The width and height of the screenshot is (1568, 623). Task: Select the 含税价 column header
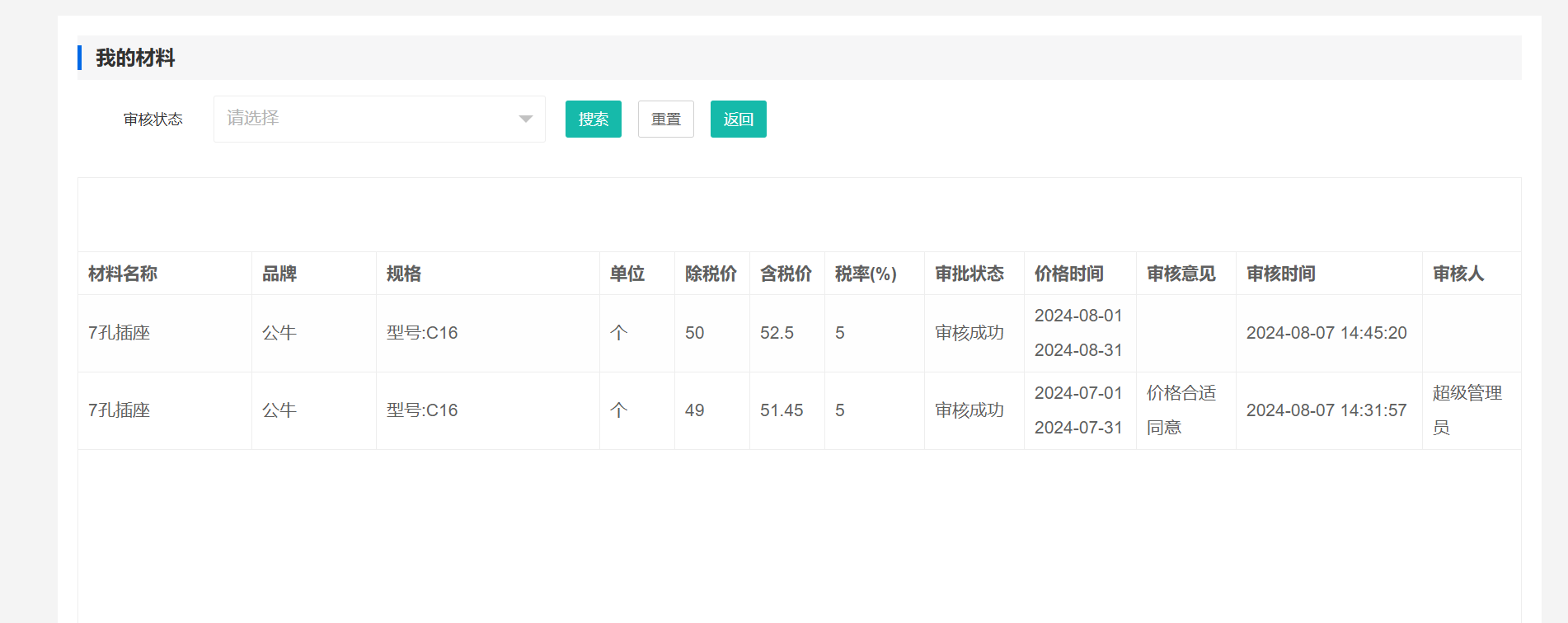click(x=786, y=274)
